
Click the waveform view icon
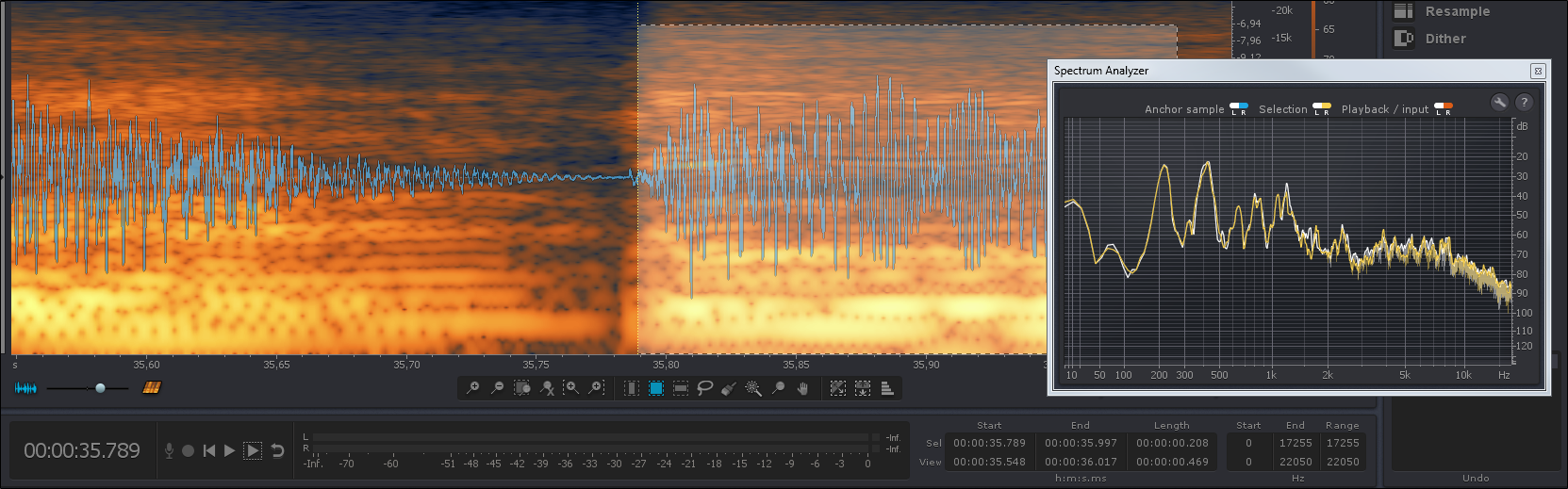click(25, 388)
